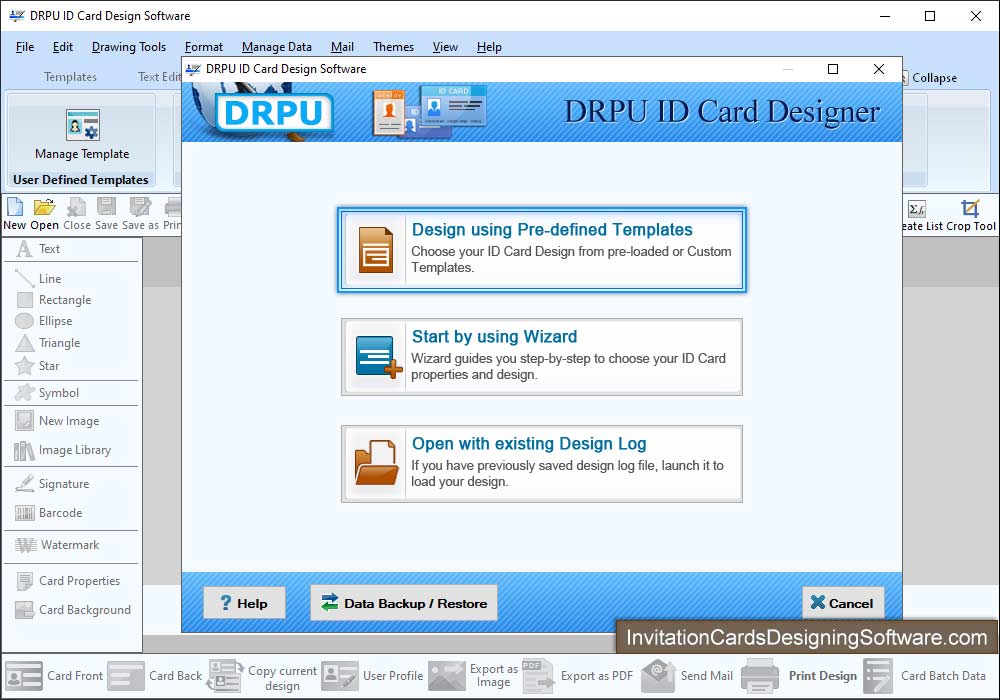Open the File menu
Screen dimensions: 1000x700
[25, 47]
